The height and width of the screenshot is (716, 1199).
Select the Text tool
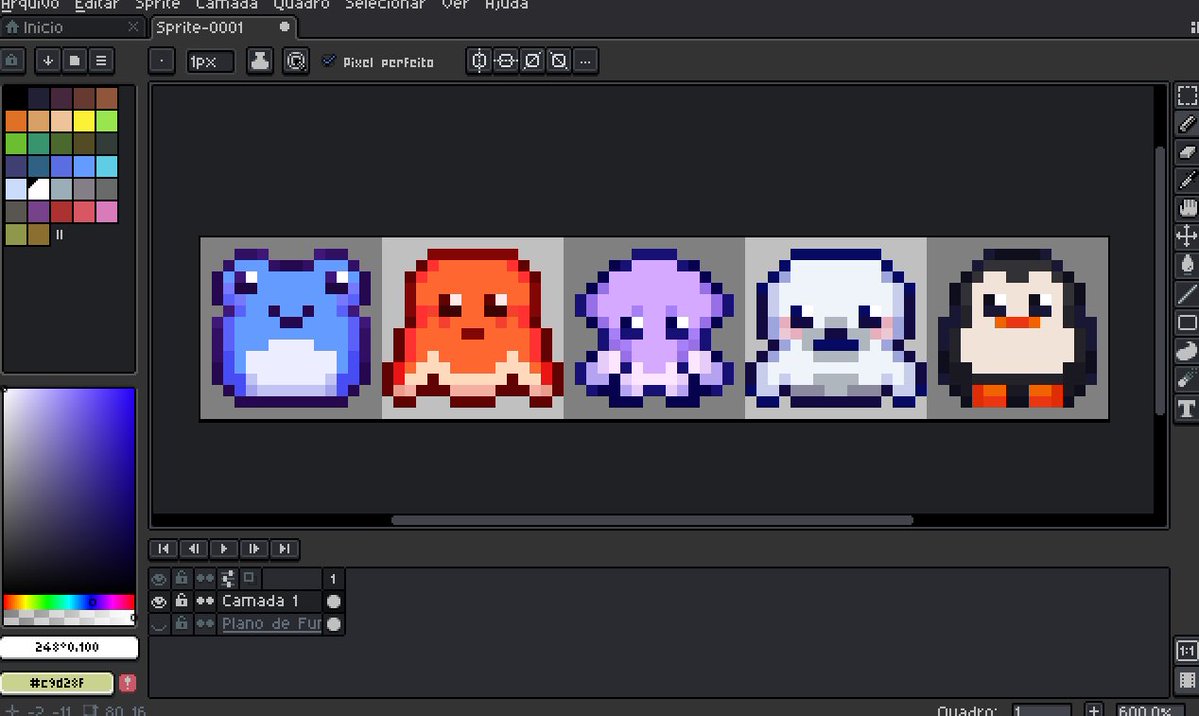tap(1186, 408)
